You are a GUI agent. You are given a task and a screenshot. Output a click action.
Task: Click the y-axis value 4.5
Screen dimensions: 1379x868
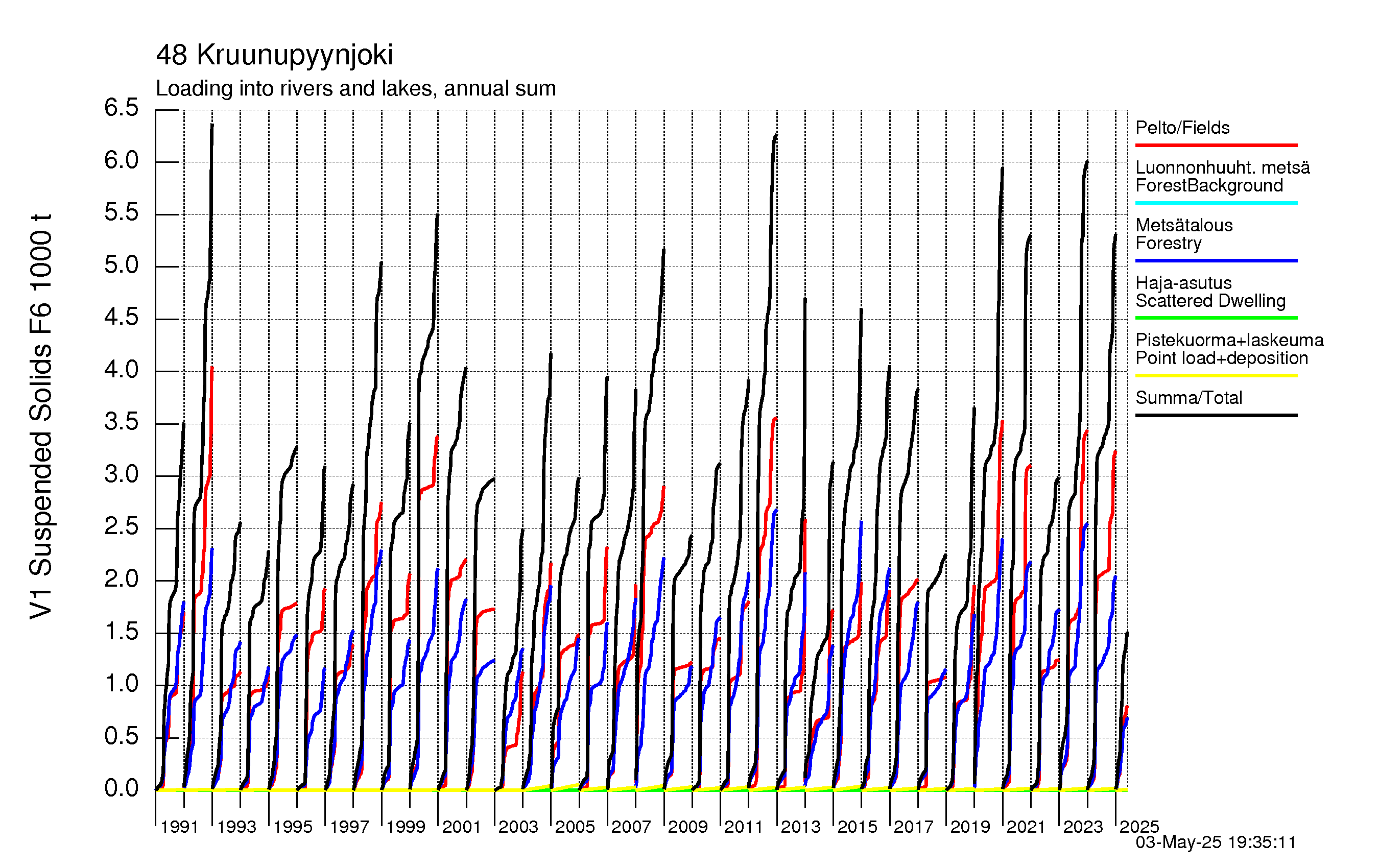pyautogui.click(x=122, y=317)
